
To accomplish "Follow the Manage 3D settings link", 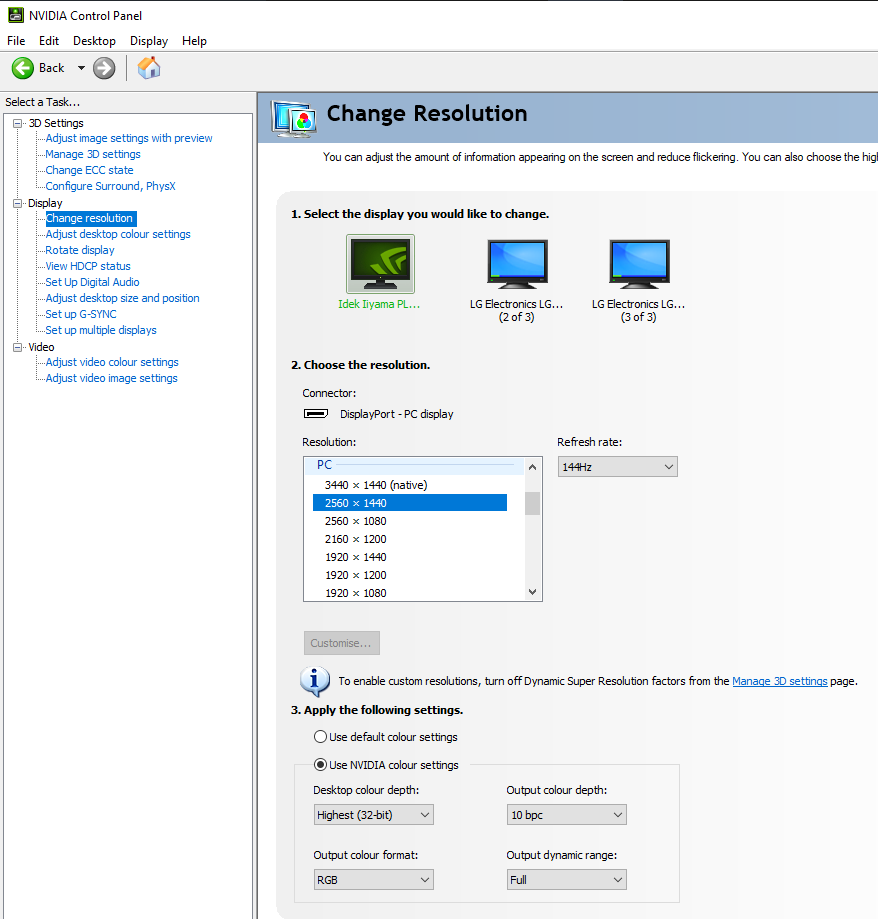I will [780, 681].
